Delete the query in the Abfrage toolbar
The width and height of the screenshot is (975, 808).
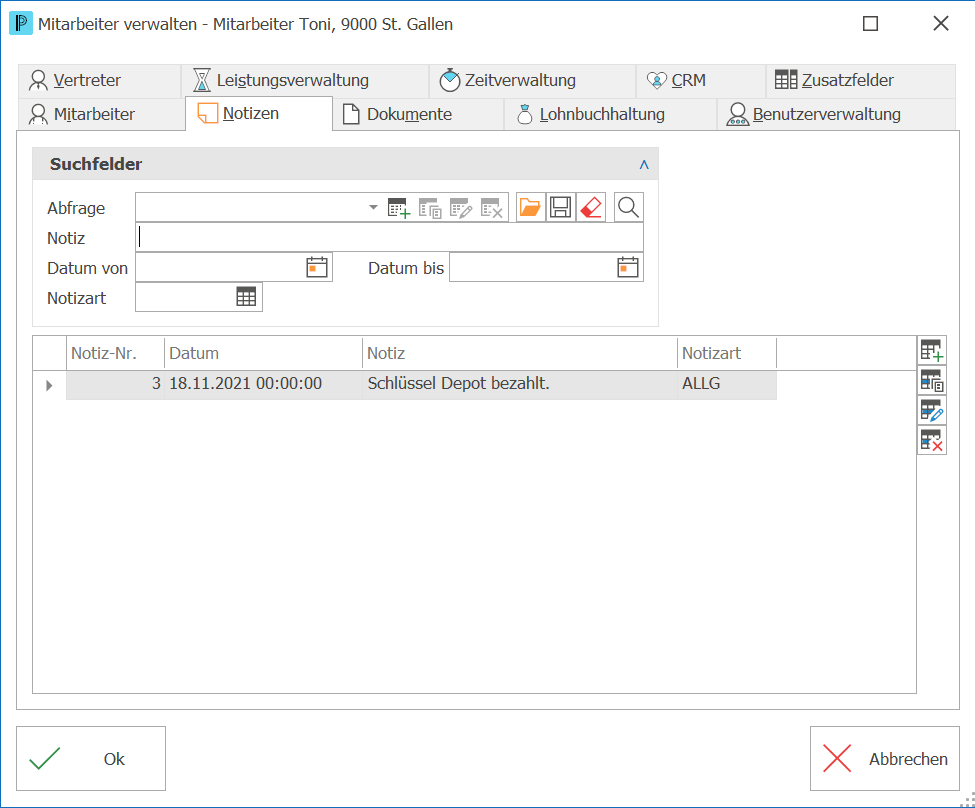(492, 208)
